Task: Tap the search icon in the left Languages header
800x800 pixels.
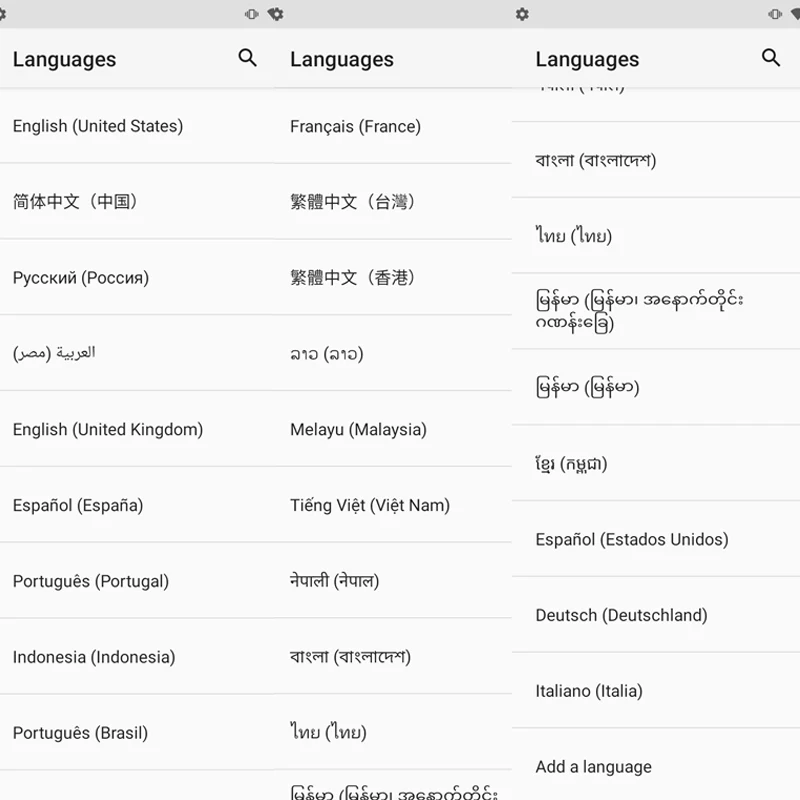Action: click(x=247, y=58)
